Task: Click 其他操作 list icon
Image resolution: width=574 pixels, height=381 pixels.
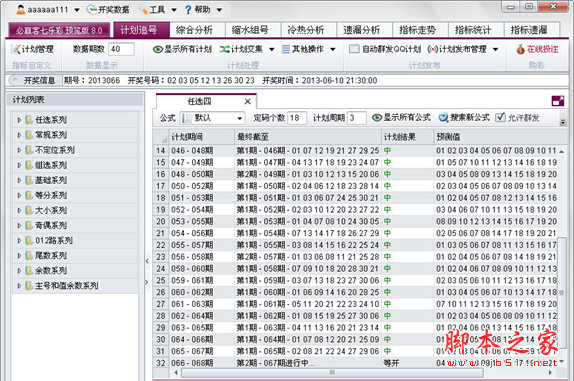Action: [x=286, y=49]
